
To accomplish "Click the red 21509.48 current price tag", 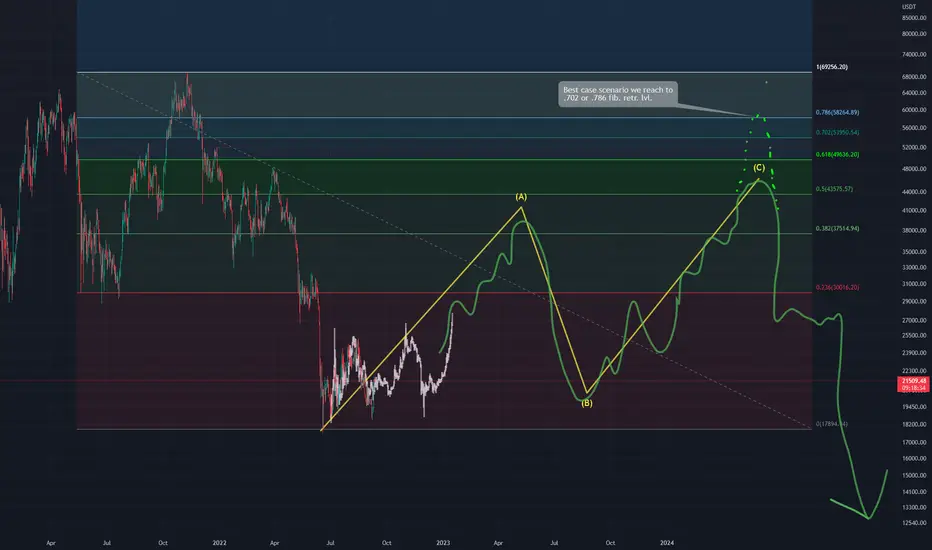I will point(914,384).
